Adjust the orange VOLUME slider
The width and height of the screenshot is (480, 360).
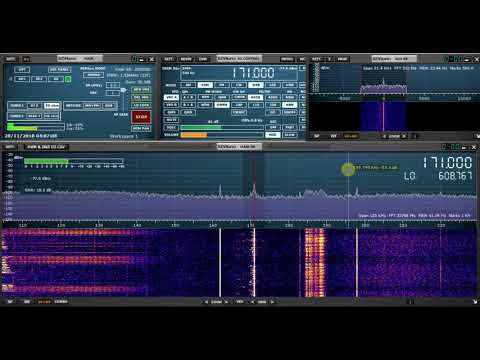[x=222, y=135]
